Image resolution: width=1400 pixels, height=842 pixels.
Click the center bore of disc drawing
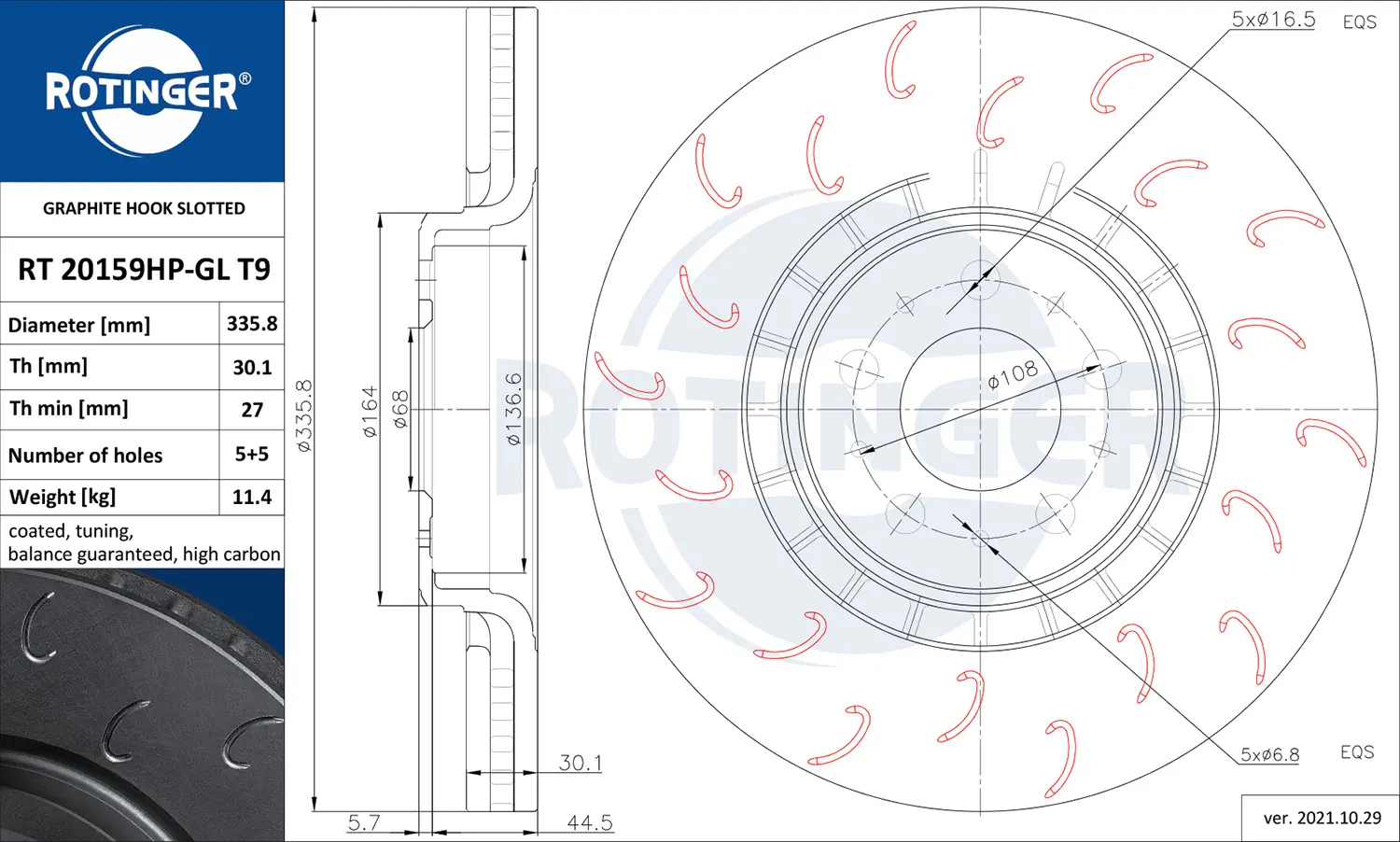[x=980, y=409]
